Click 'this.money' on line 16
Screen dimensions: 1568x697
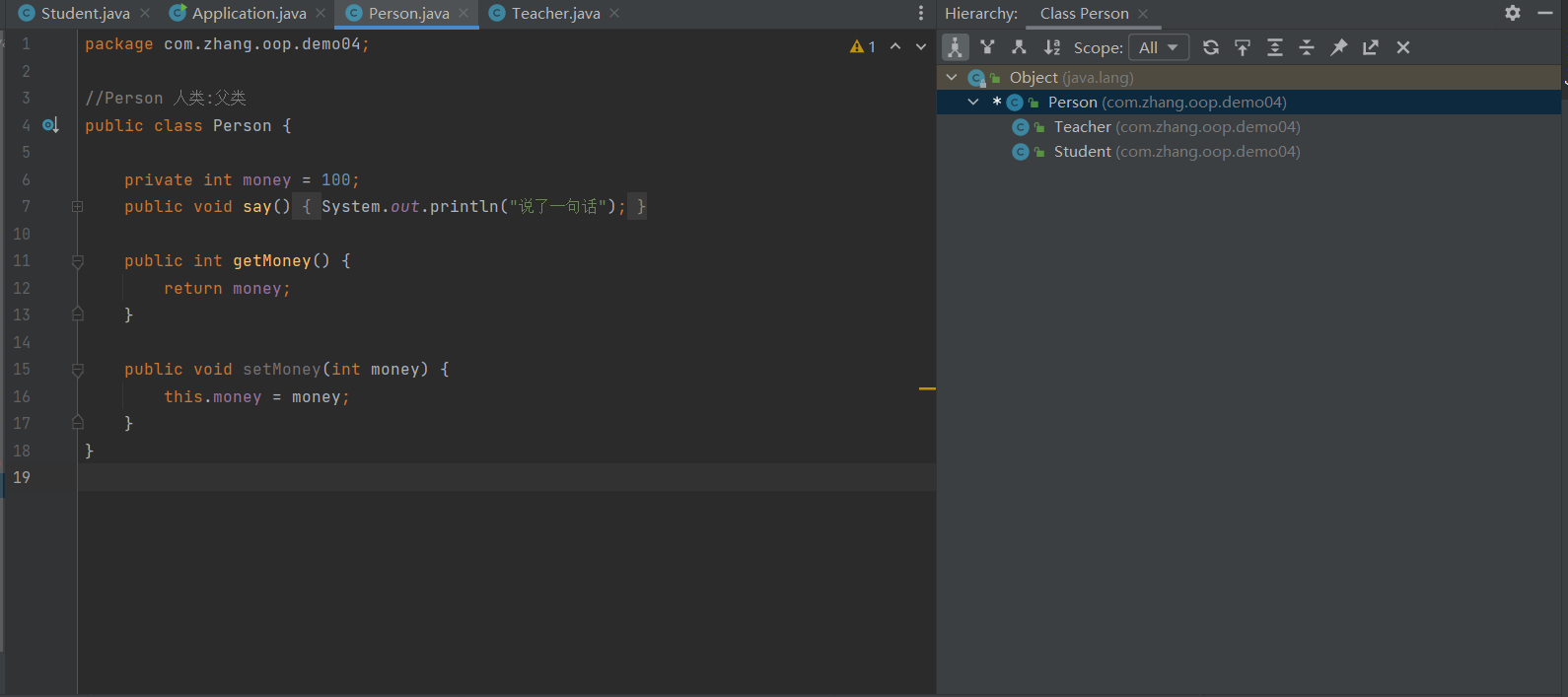[212, 397]
